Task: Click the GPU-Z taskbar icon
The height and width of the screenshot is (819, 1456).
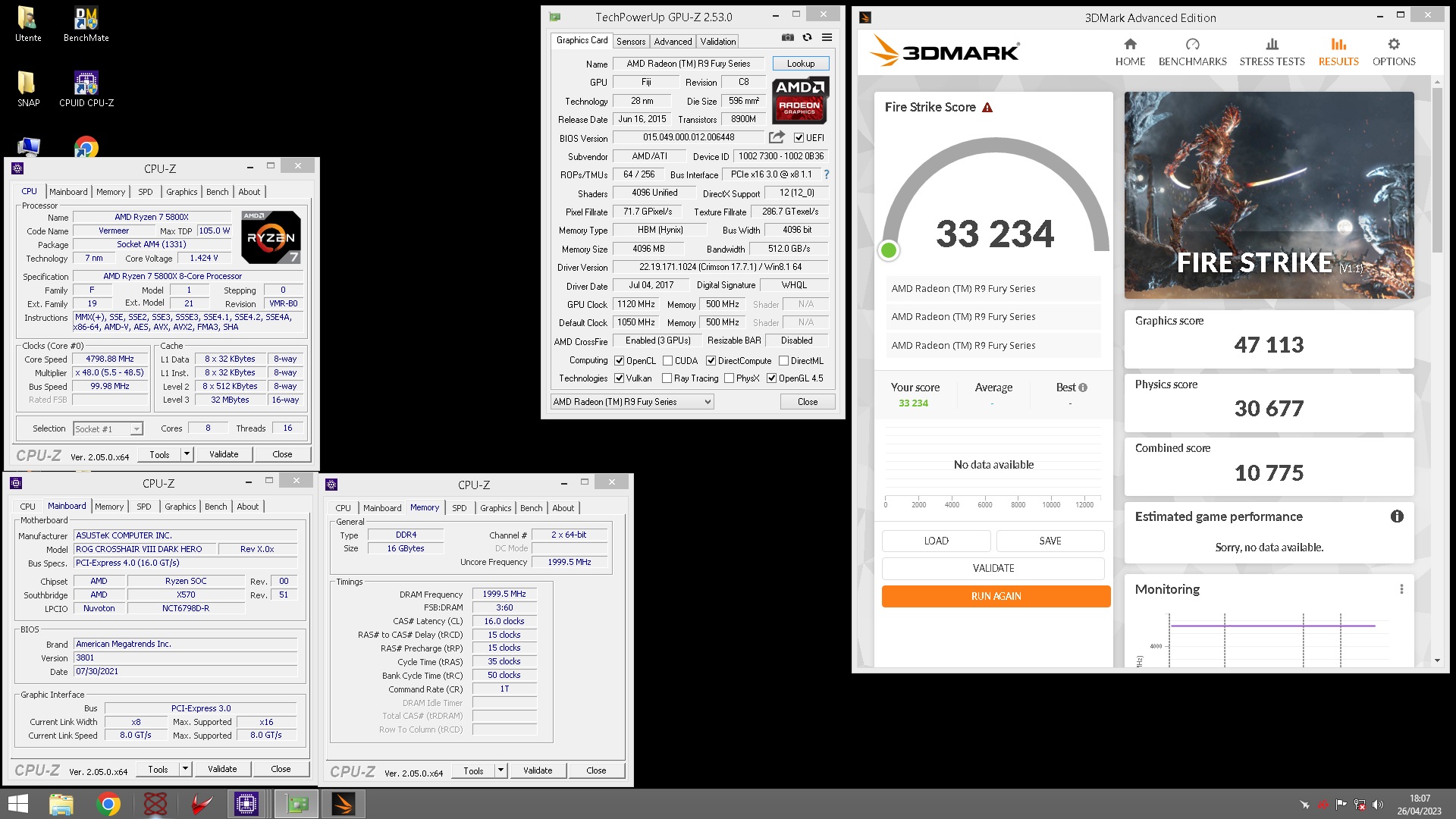Action: (x=297, y=804)
